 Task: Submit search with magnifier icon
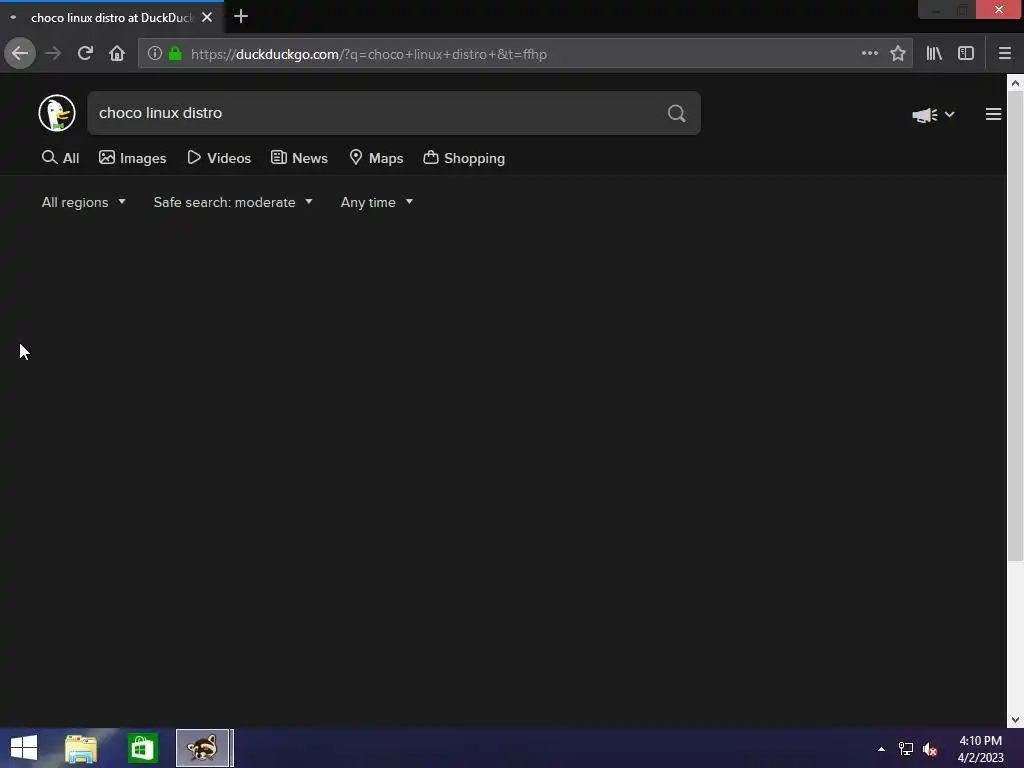[x=677, y=114]
